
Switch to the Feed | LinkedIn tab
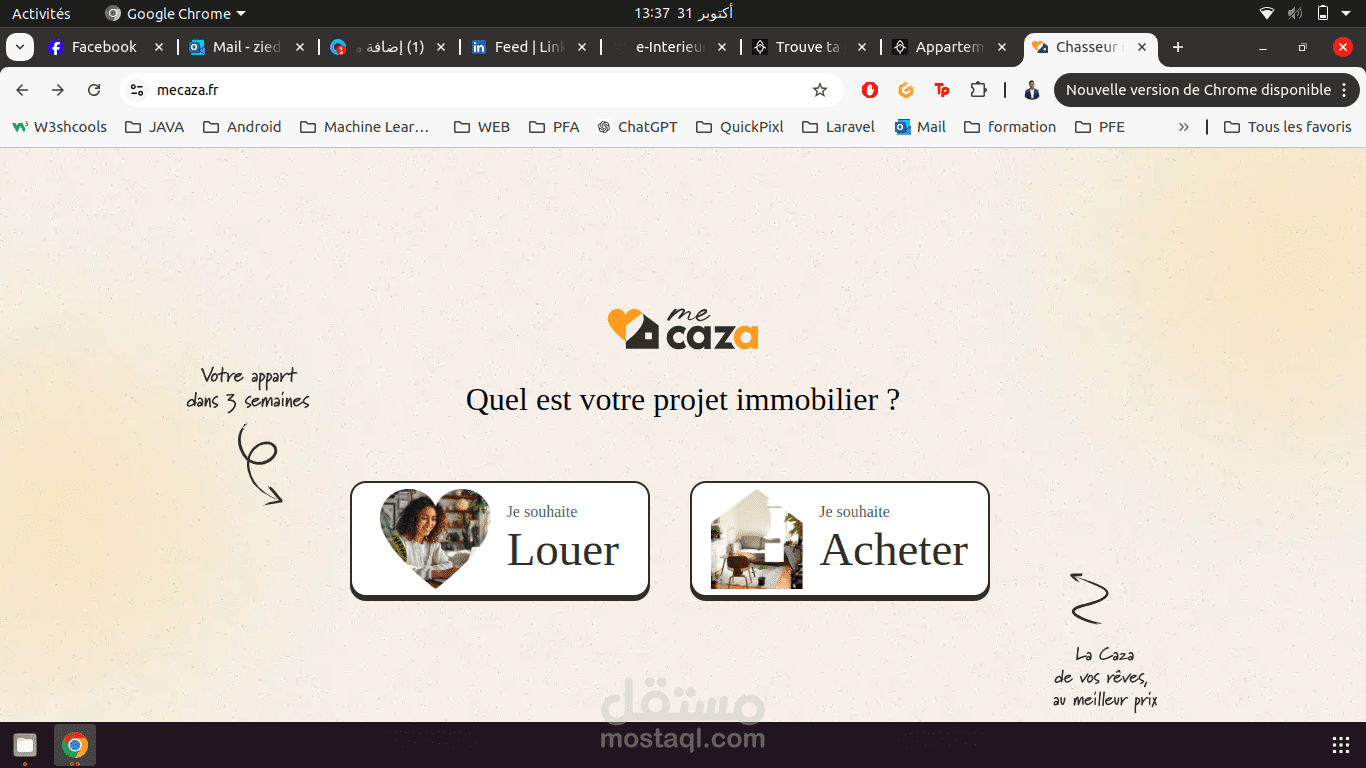[x=528, y=47]
